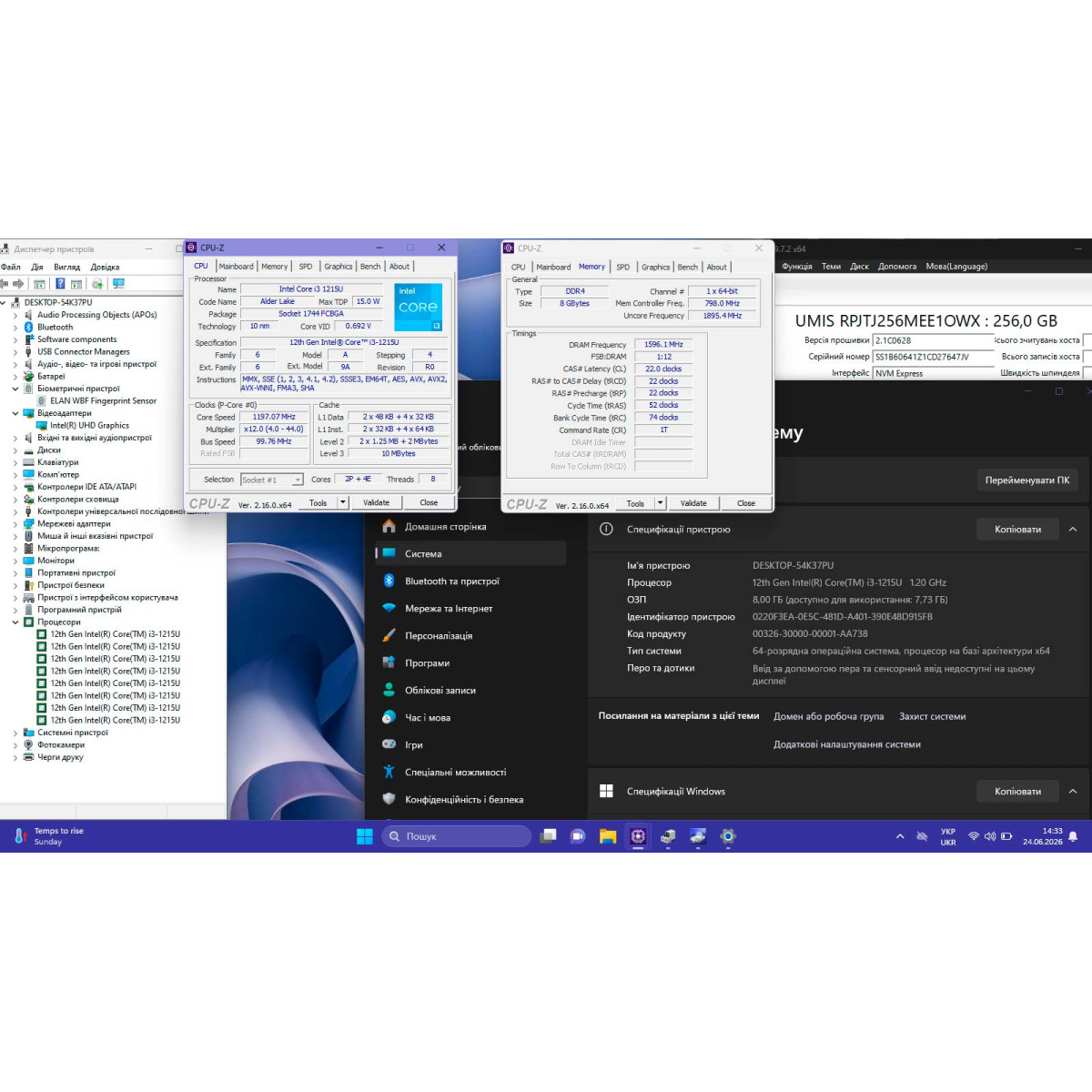
Task: Click the Scan for hardware changes monitor icon
Action: tap(118, 284)
